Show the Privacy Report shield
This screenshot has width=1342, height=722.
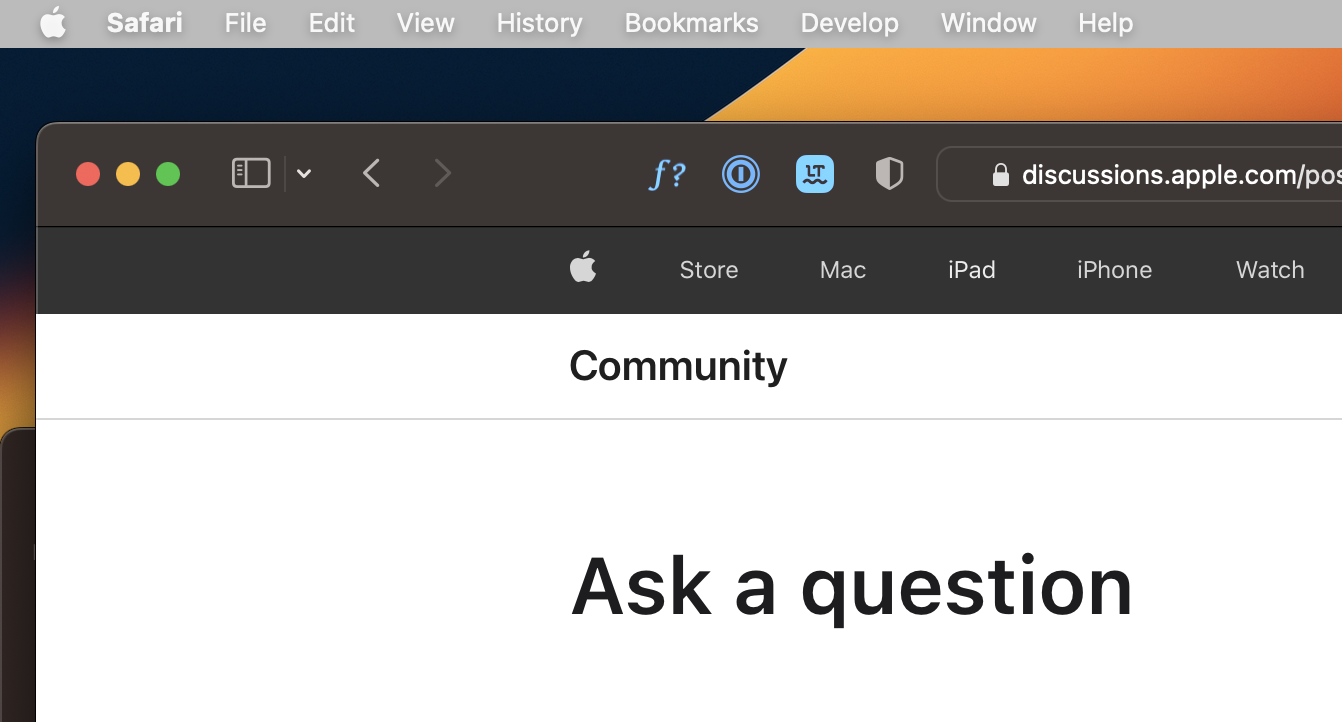[889, 174]
